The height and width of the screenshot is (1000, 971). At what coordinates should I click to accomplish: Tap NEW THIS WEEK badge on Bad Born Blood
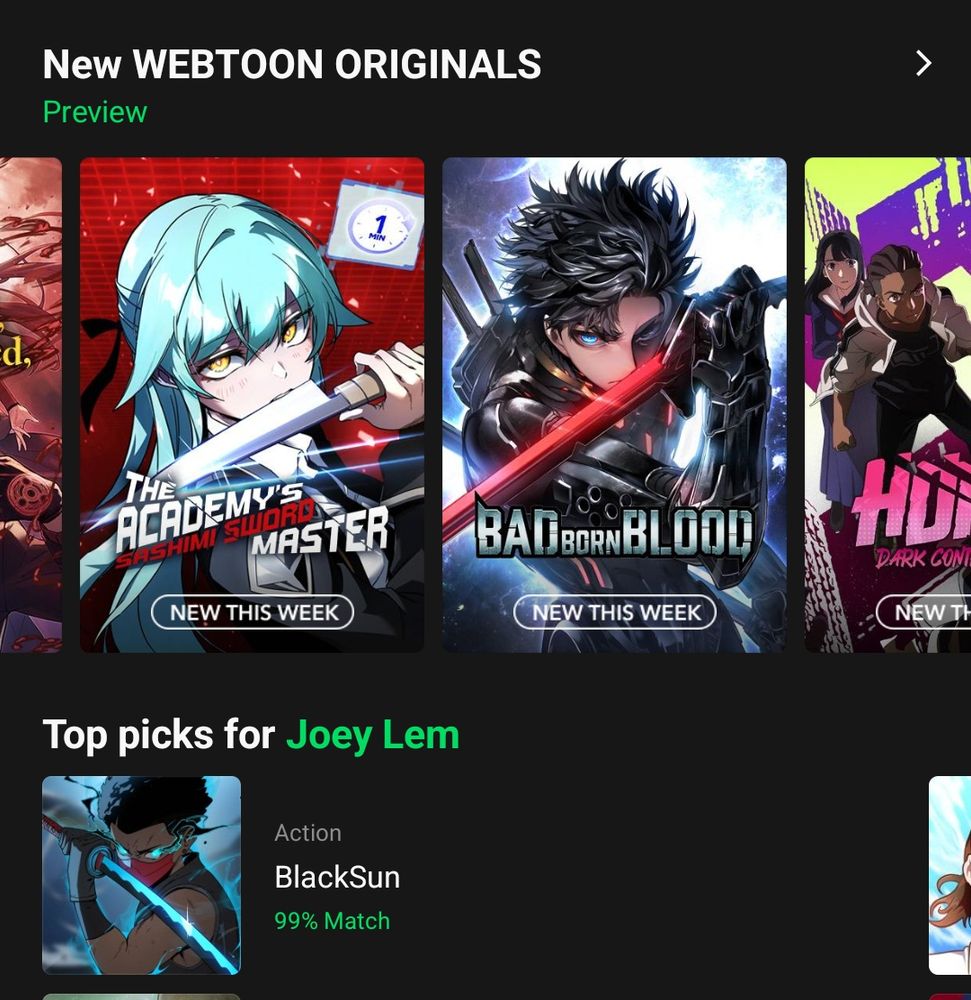point(615,612)
